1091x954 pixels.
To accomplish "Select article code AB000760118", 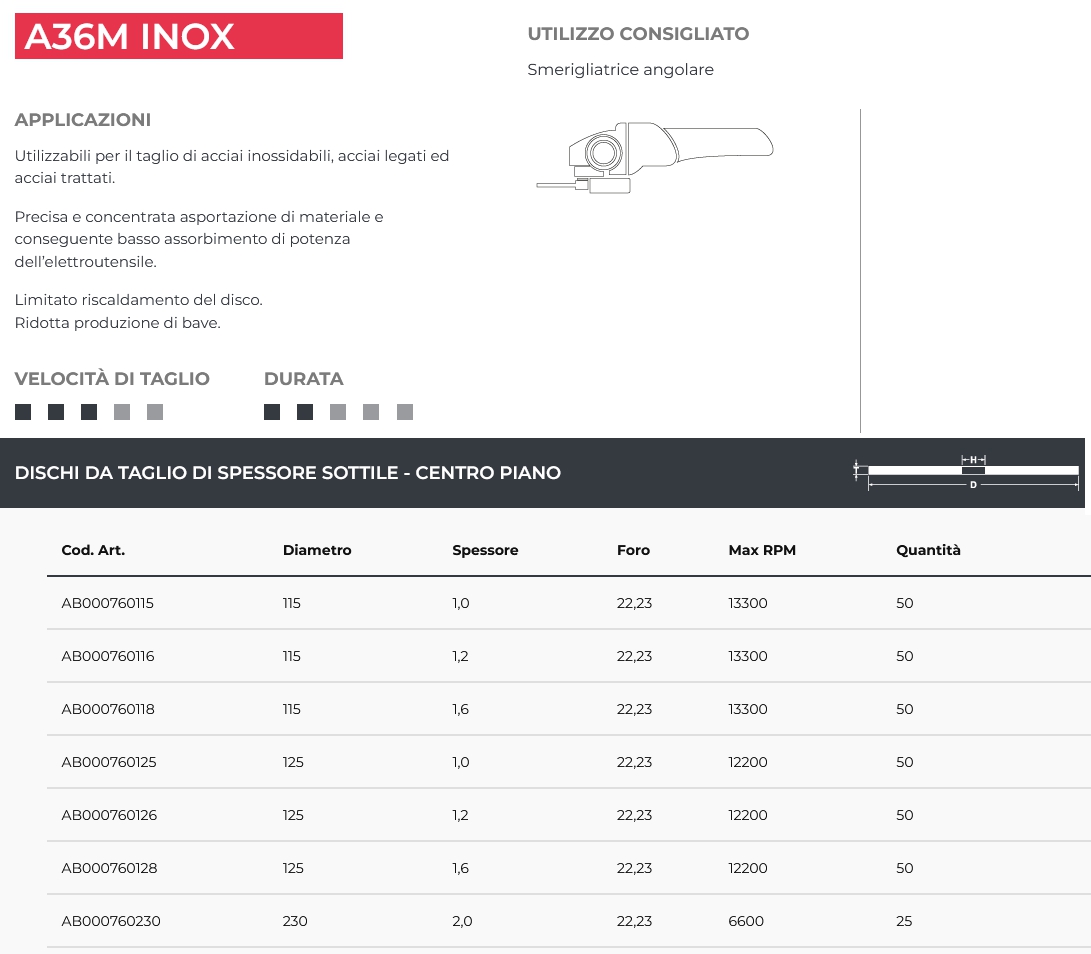I will [108, 709].
